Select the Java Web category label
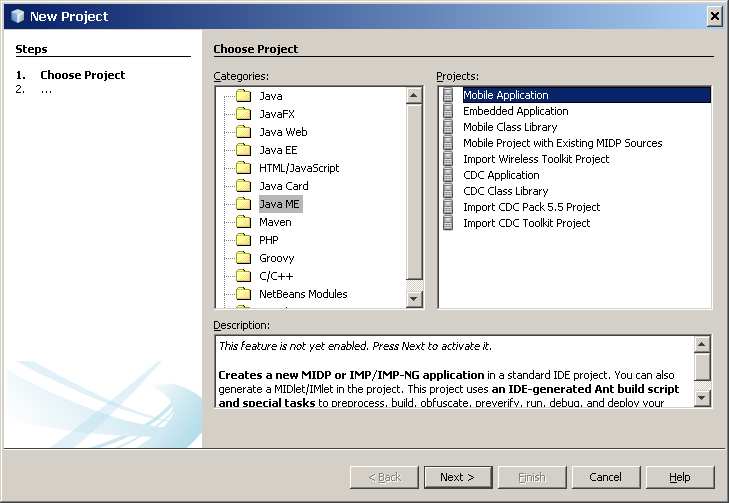 pos(283,132)
